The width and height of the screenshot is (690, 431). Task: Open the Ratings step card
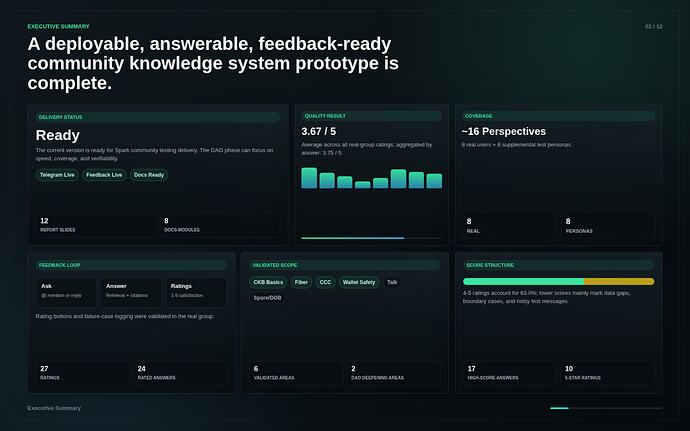195,292
